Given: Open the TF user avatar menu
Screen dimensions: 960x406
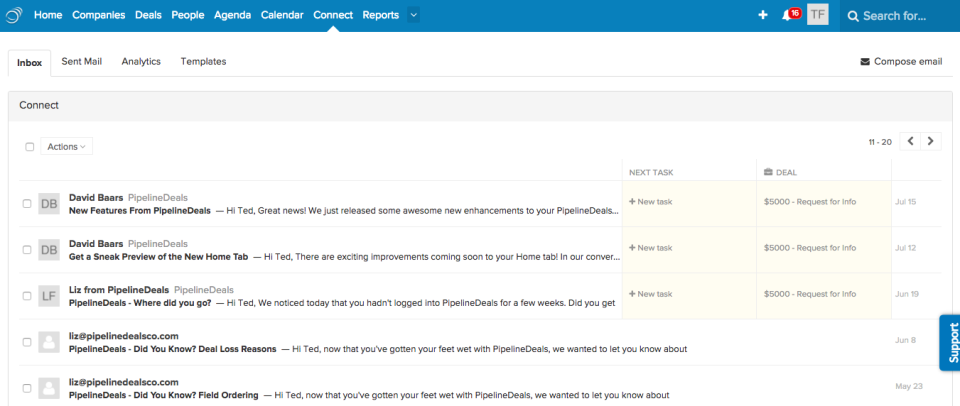Looking at the screenshot, I should click(x=817, y=15).
